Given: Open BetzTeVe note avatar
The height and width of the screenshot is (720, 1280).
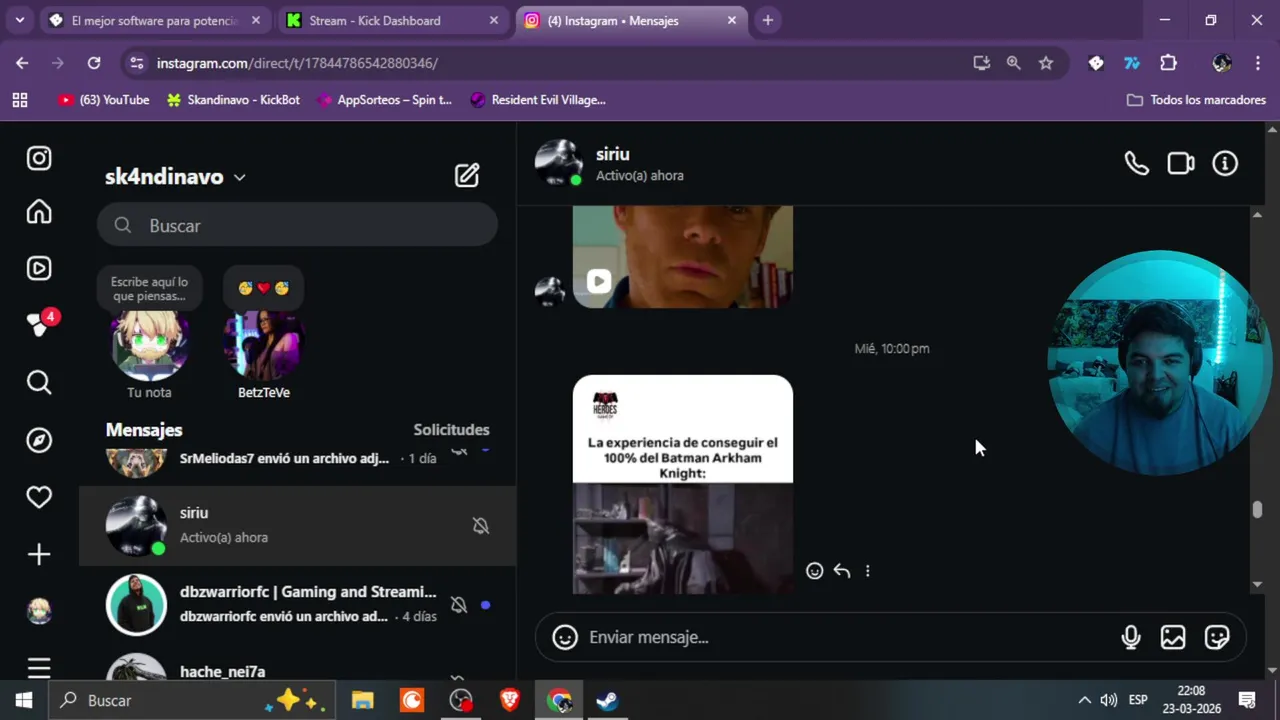Looking at the screenshot, I should [263, 345].
